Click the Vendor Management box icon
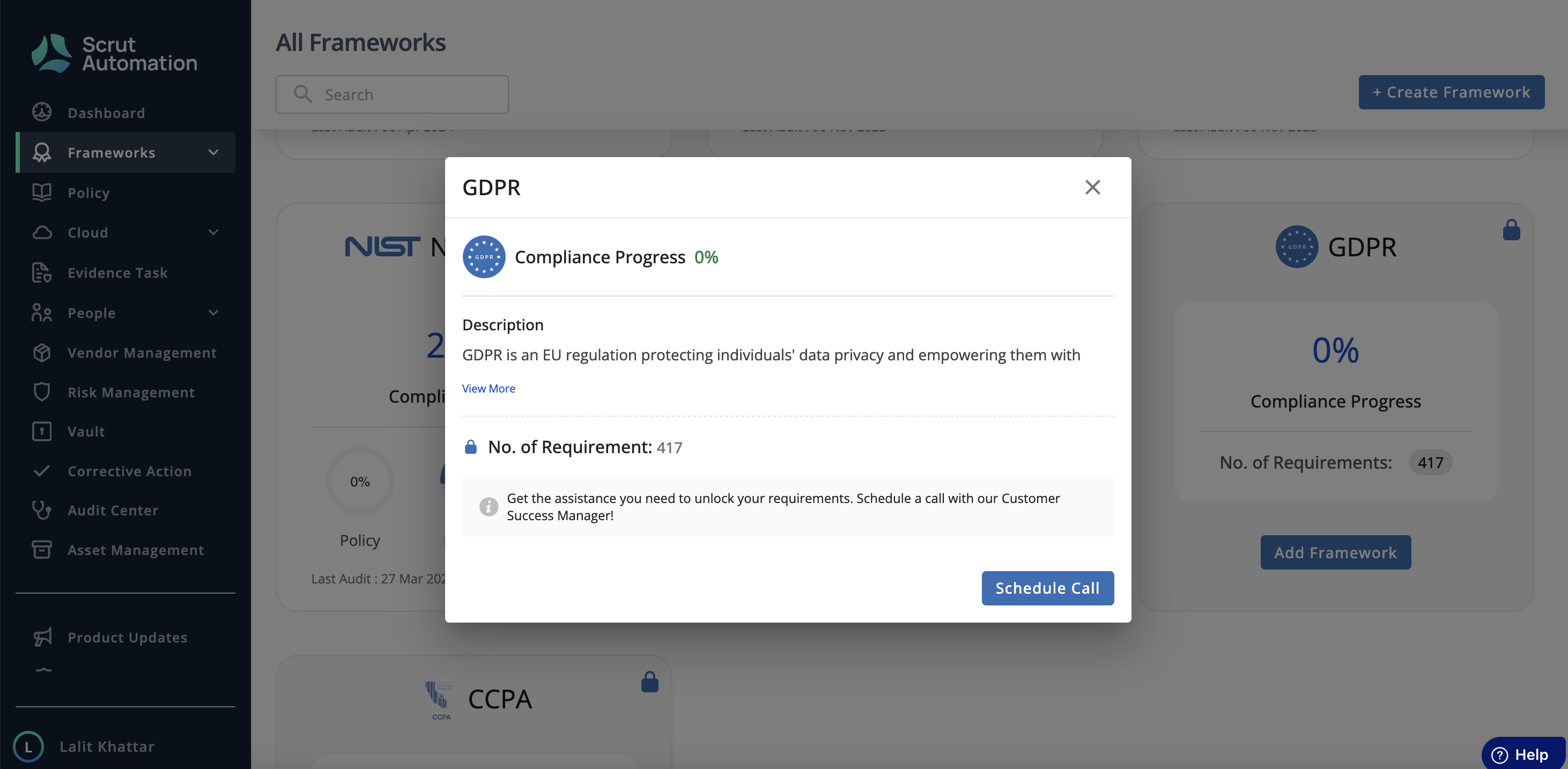Image resolution: width=1568 pixels, height=769 pixels. click(42, 352)
